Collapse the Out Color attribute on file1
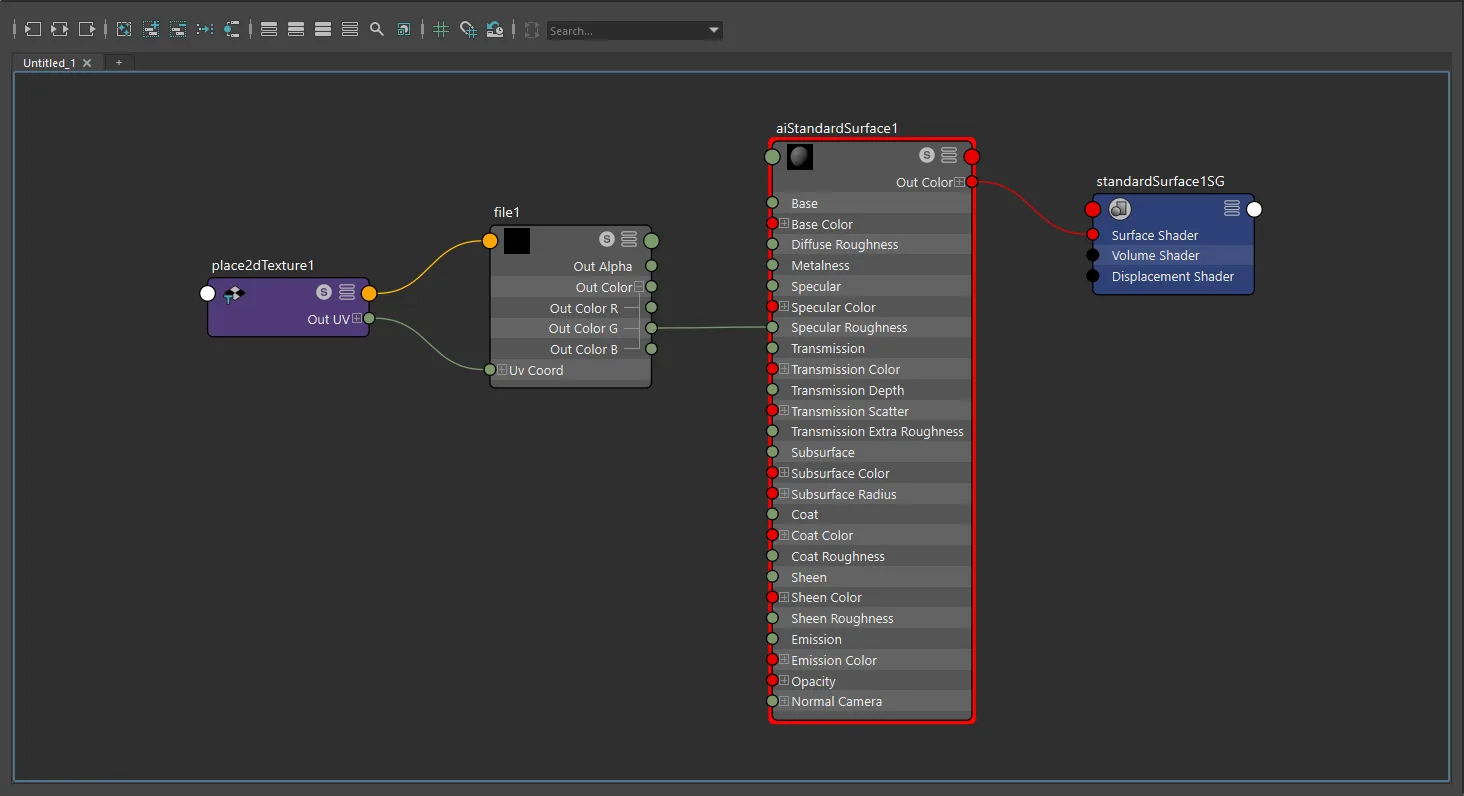 [639, 287]
